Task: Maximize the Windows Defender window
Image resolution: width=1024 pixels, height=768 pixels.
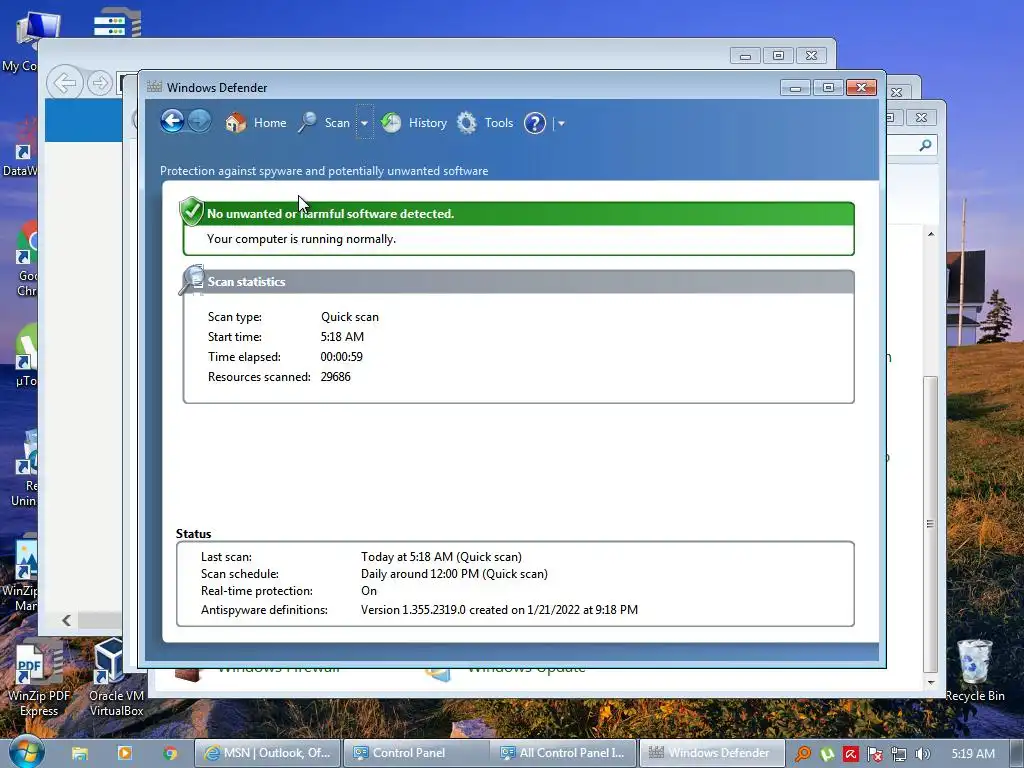Action: click(828, 88)
